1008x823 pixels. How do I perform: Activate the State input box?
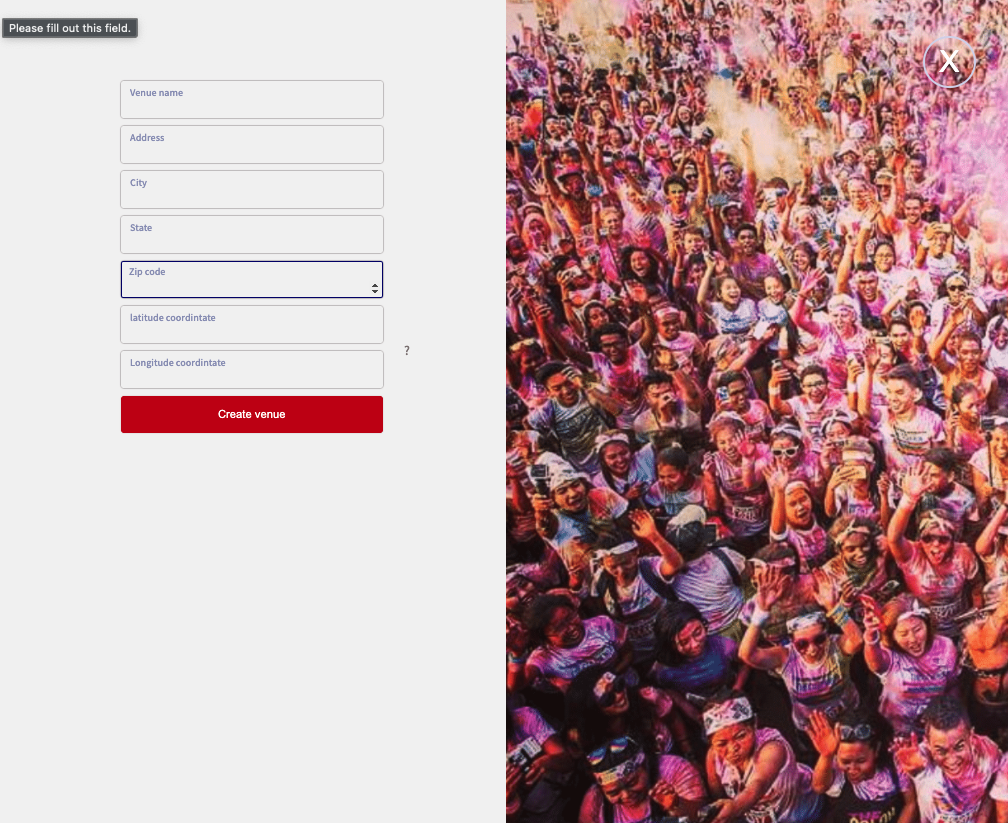tap(252, 234)
